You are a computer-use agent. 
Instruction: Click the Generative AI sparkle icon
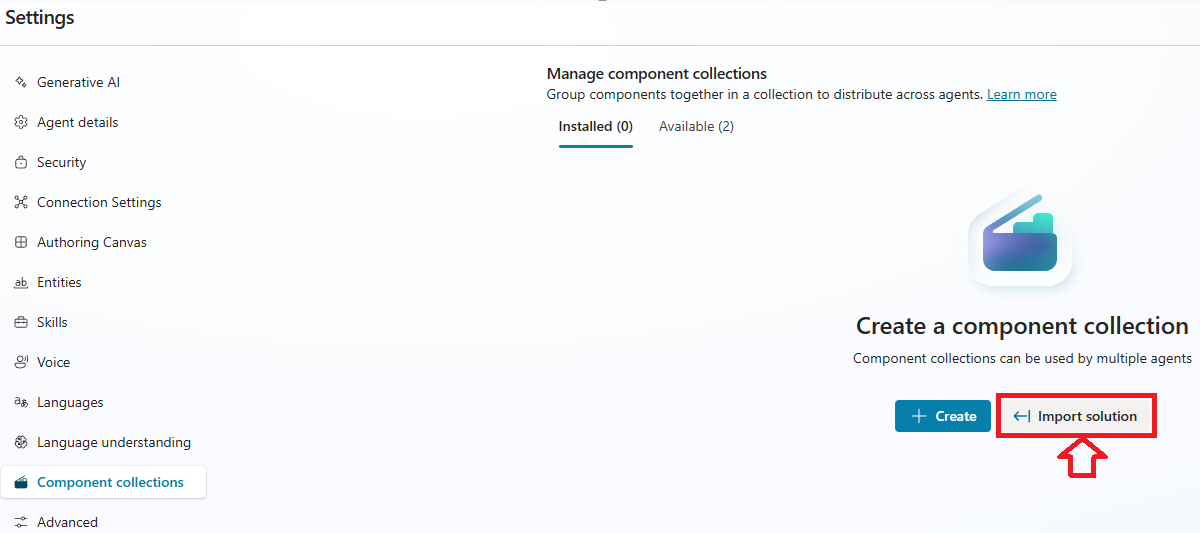(20, 82)
